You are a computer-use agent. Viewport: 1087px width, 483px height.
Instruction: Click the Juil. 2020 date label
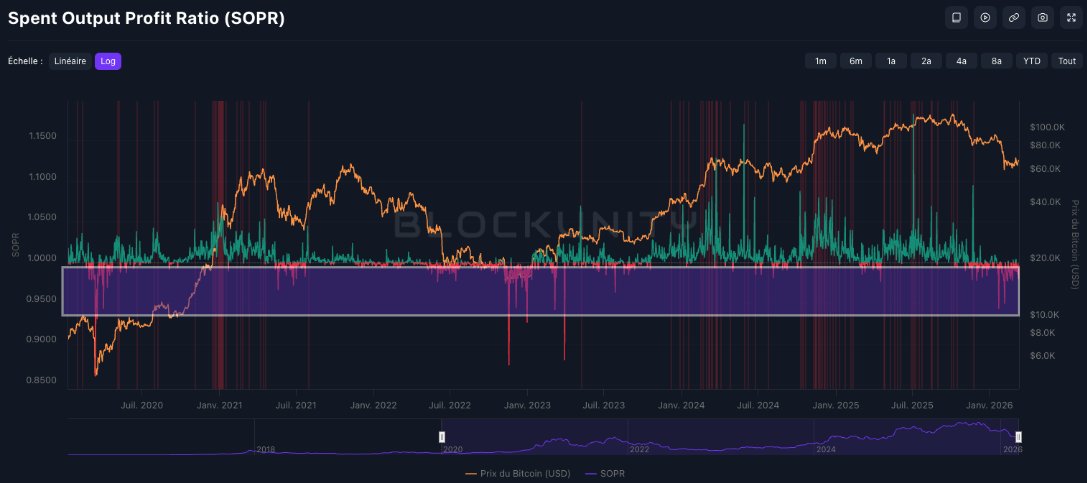pos(143,405)
